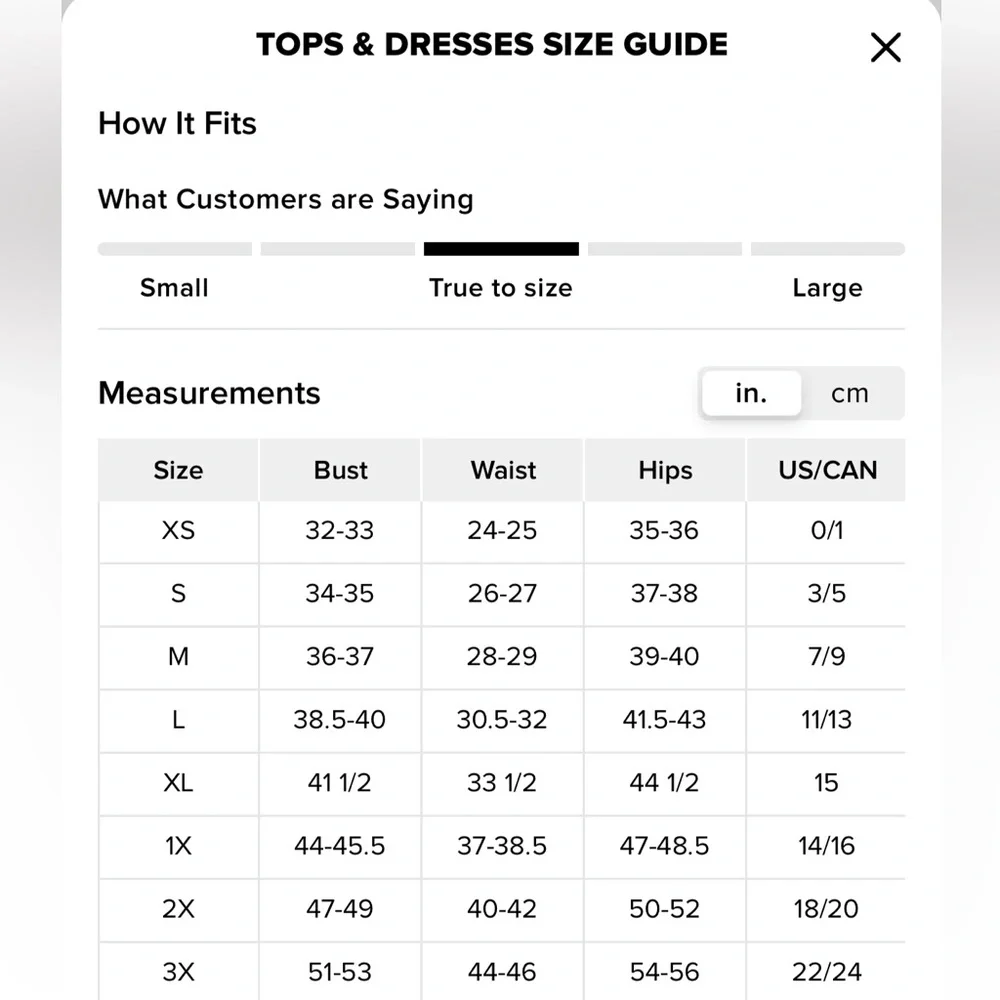Select the M size row label

pyautogui.click(x=178, y=657)
